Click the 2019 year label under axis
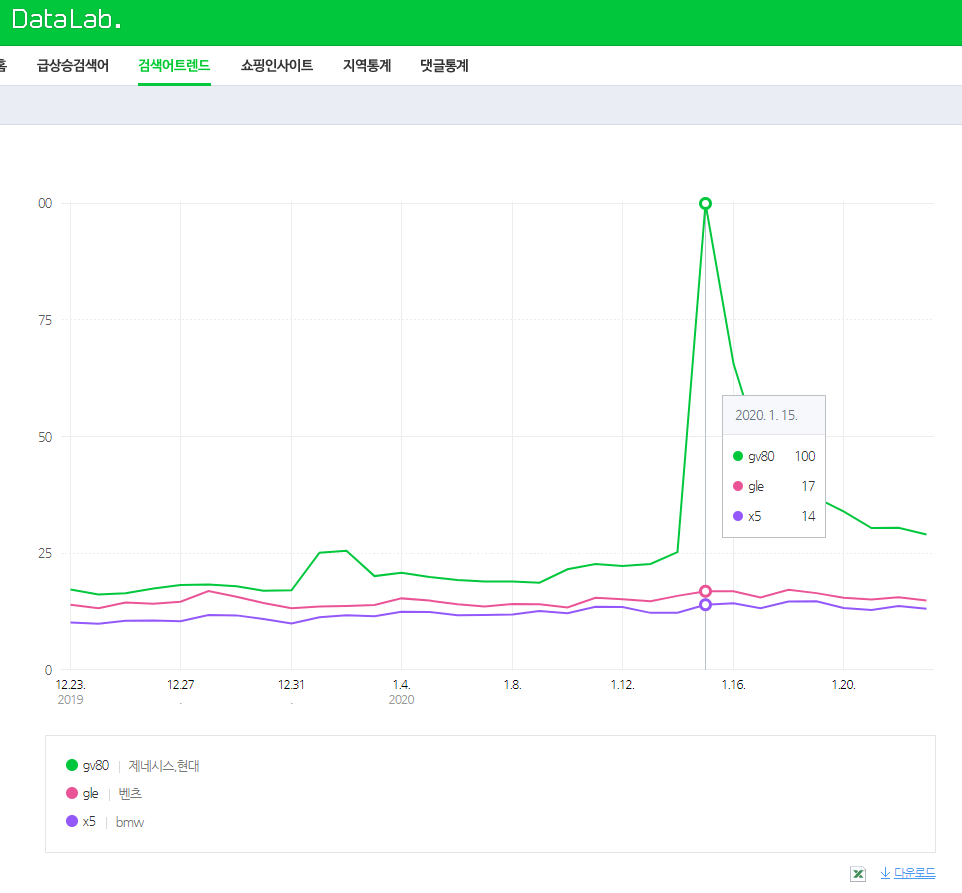 click(70, 700)
